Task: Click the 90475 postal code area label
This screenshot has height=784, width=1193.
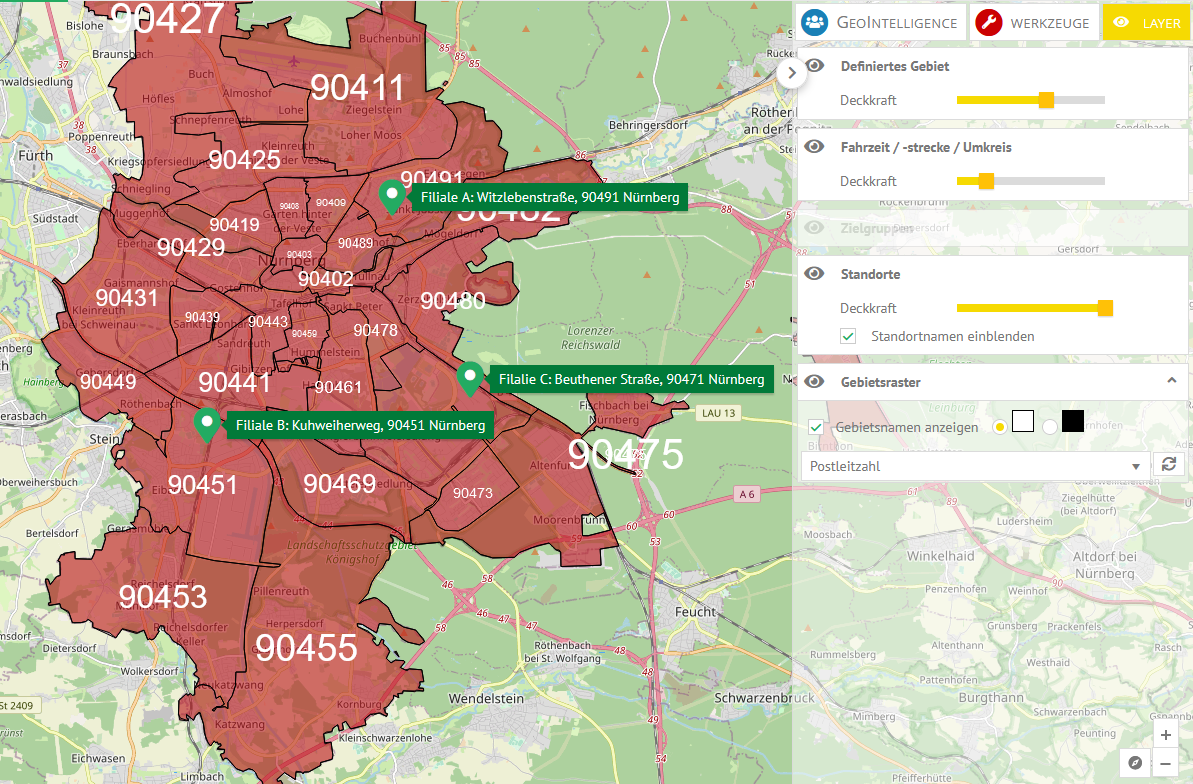Action: pyautogui.click(x=625, y=454)
